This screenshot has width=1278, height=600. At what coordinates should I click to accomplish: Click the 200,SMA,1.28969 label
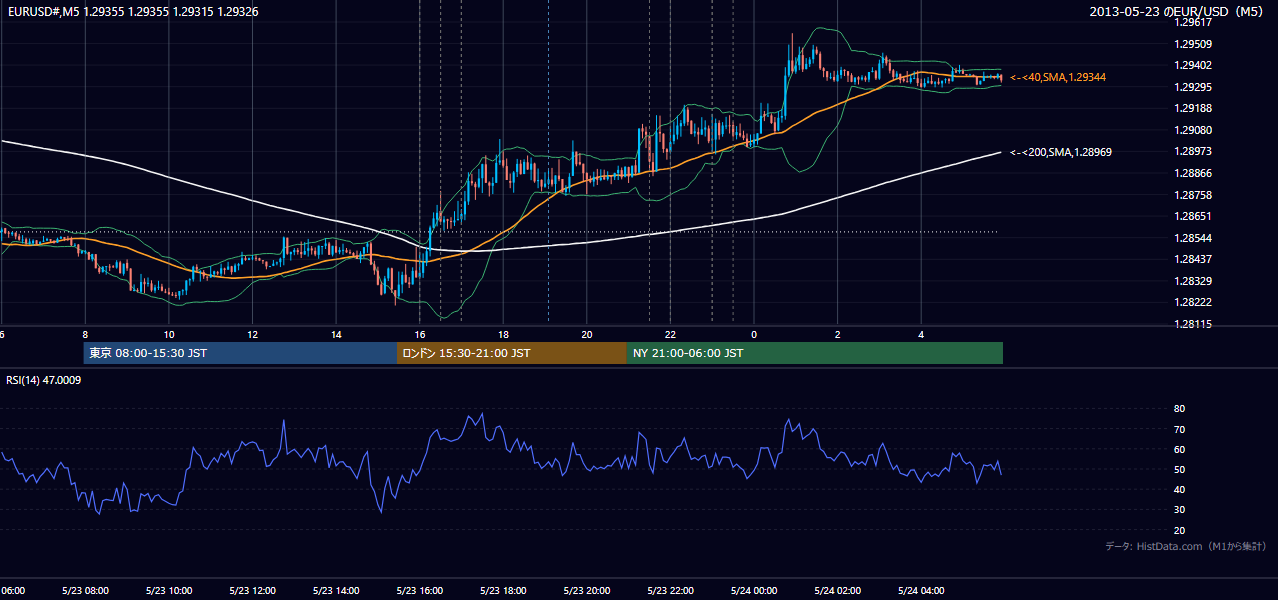point(1061,152)
